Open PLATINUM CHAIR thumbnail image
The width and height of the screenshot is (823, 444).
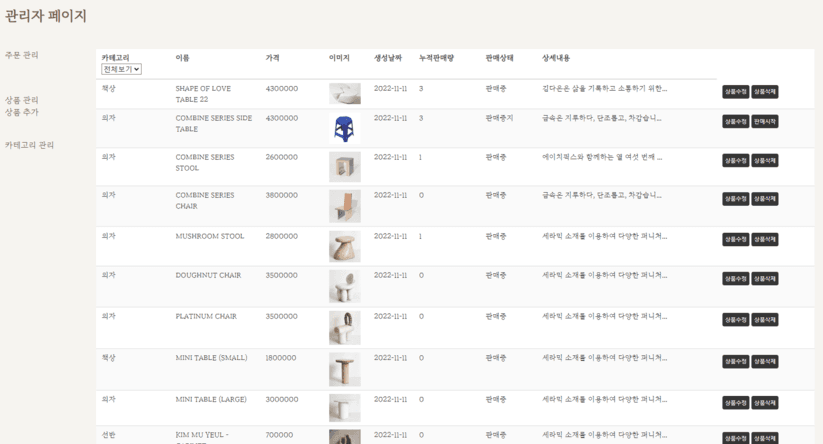point(345,328)
